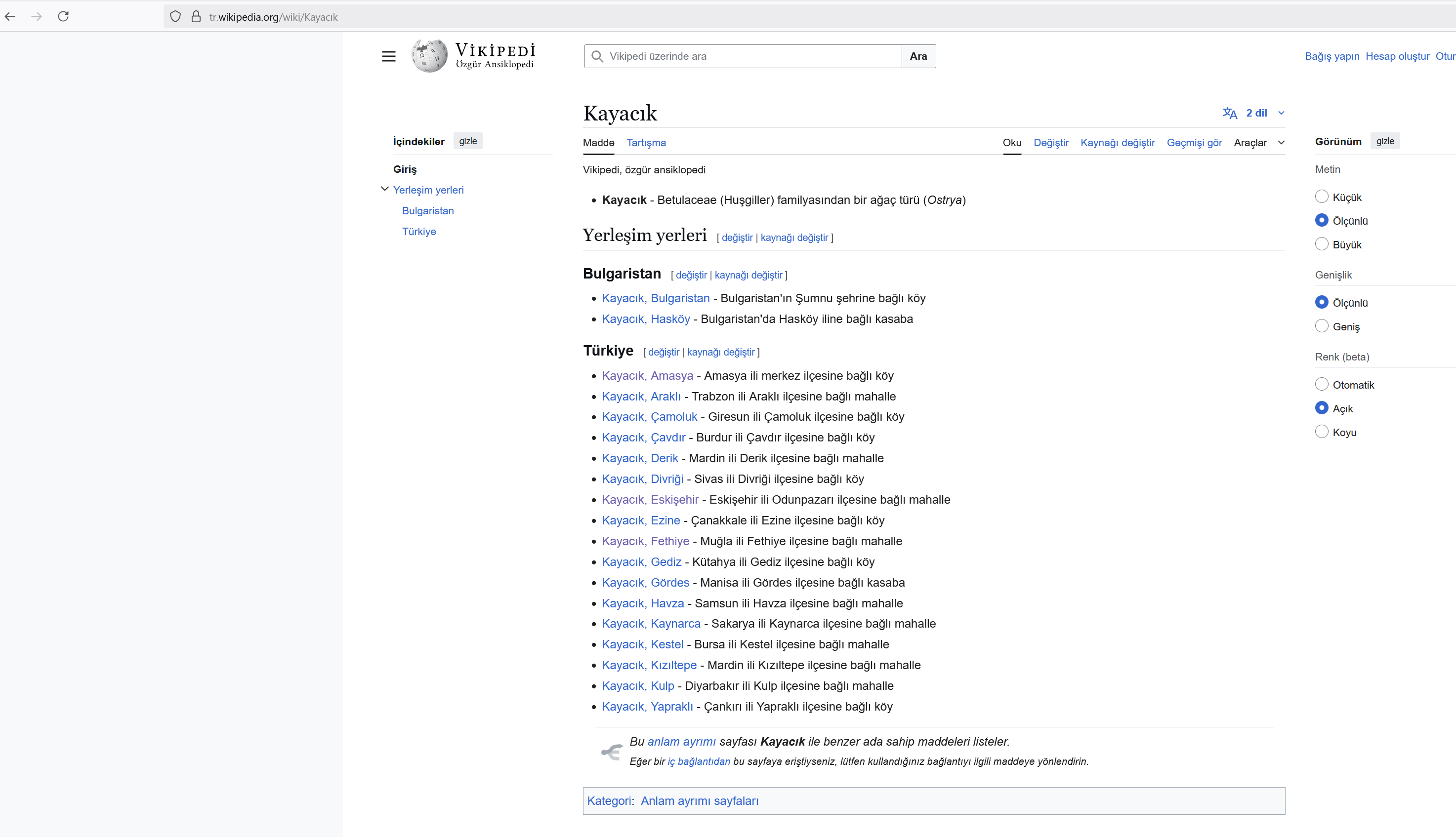
Task: Open Kayacık, Gördes article link
Action: point(645,582)
